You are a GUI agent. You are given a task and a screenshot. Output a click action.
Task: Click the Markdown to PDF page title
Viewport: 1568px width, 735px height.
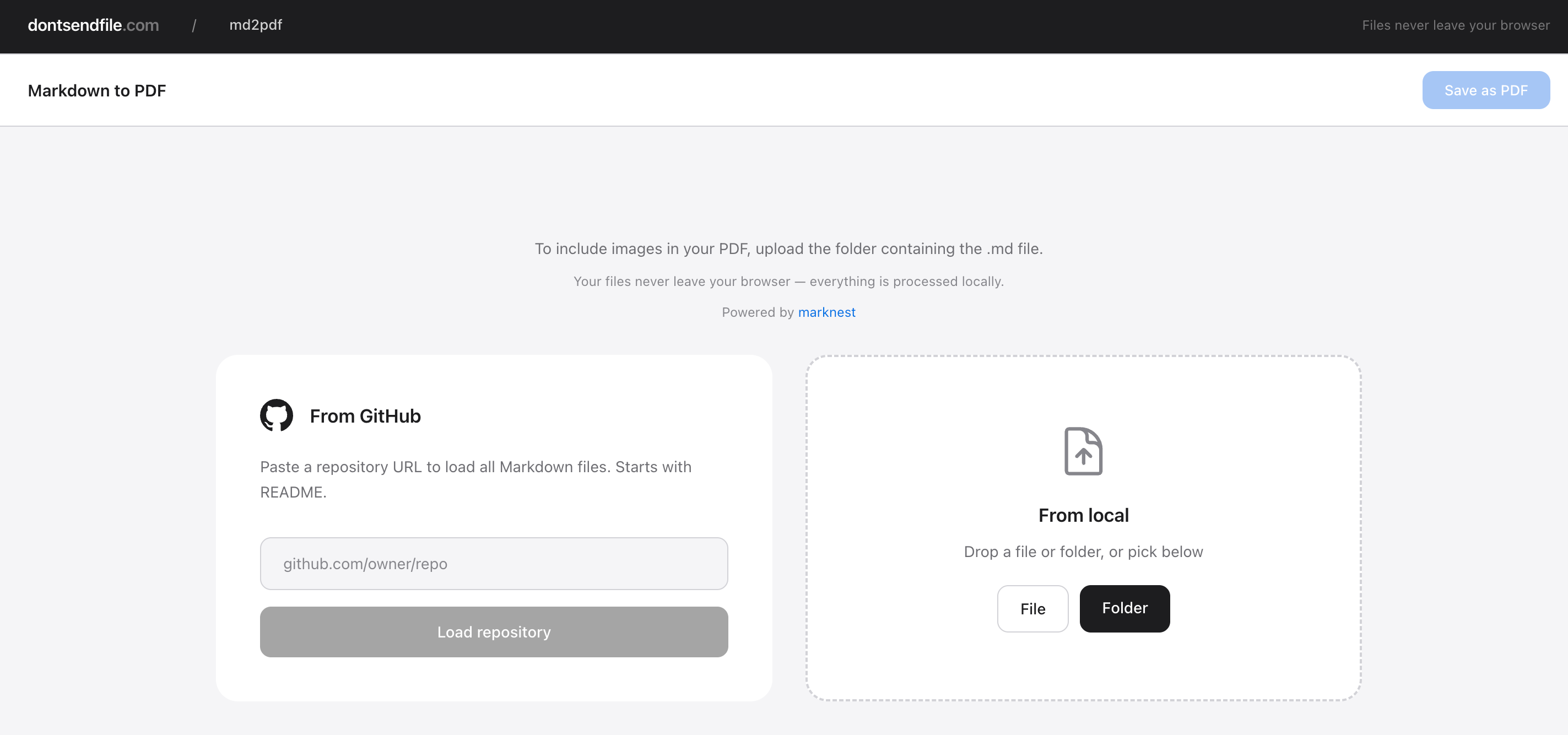click(97, 91)
